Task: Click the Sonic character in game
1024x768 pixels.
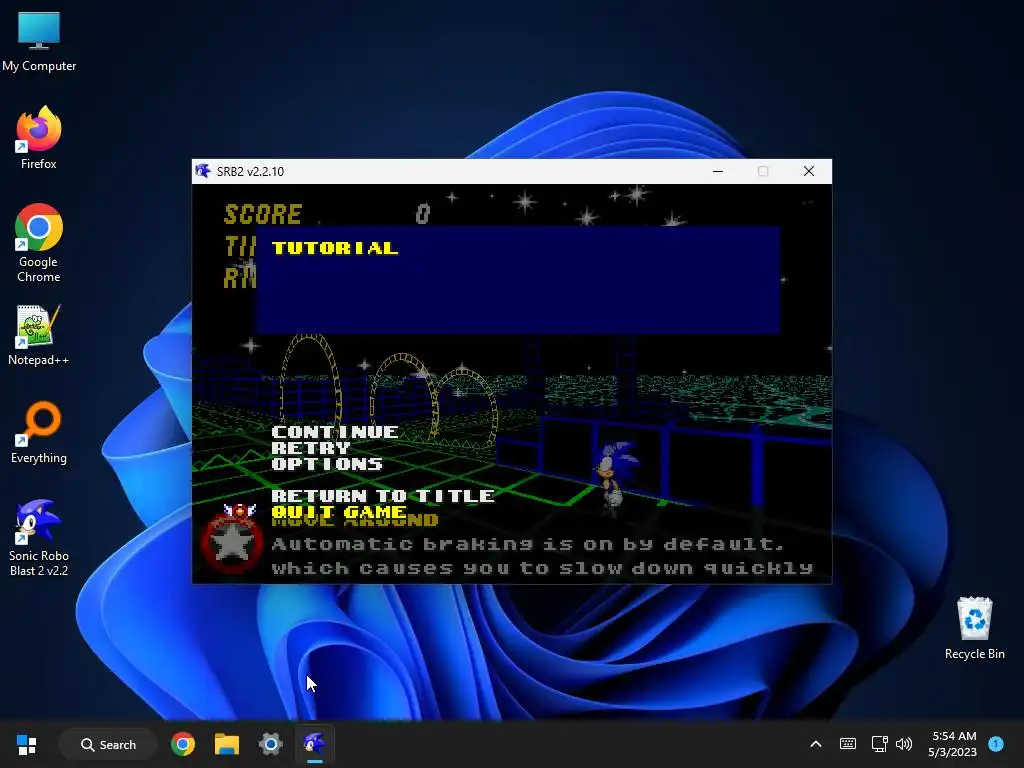Action: tap(613, 477)
